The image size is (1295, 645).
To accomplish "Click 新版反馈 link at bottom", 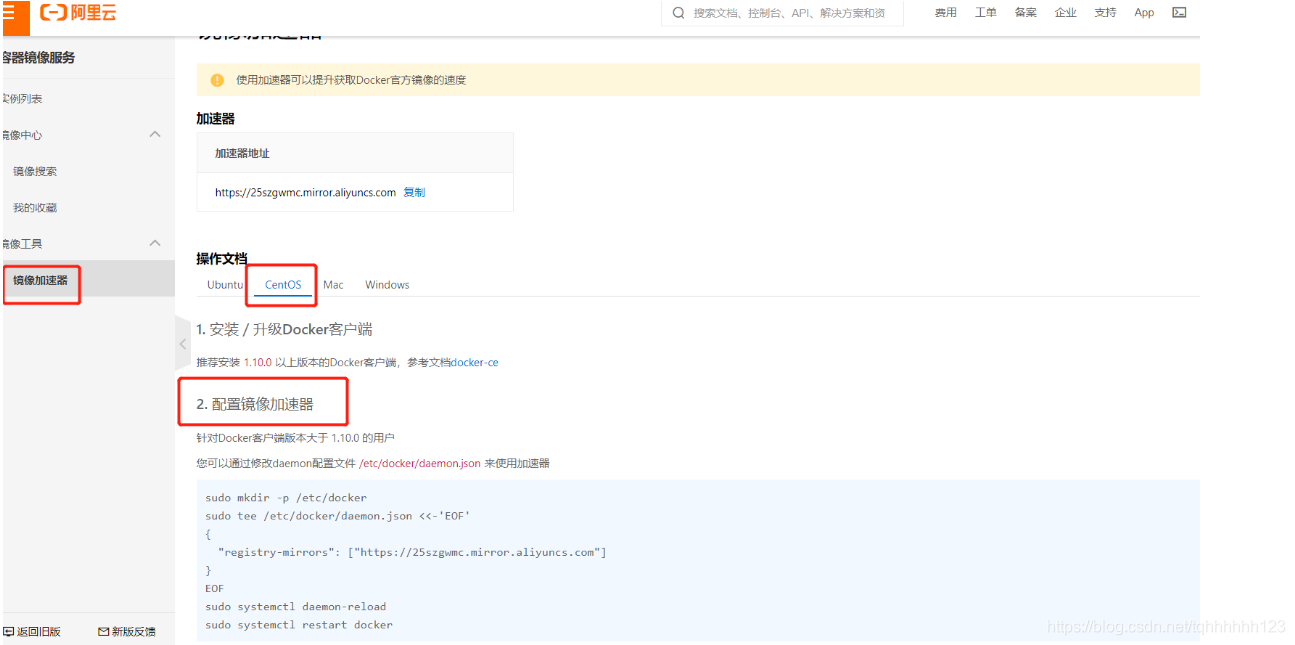I will click(134, 632).
